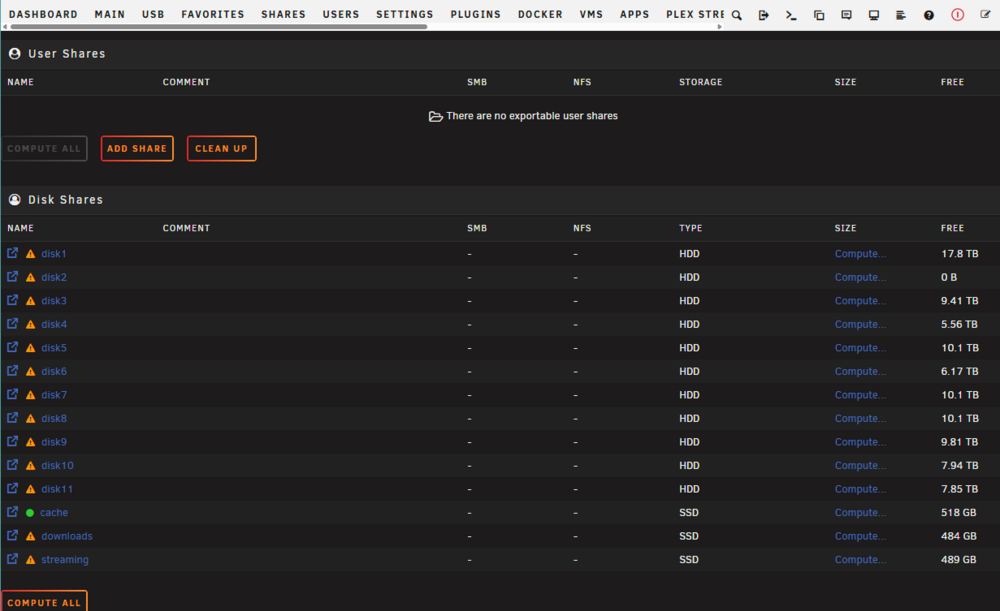Open the USB tab
Image resolution: width=1000 pixels, height=611 pixels.
(x=153, y=14)
